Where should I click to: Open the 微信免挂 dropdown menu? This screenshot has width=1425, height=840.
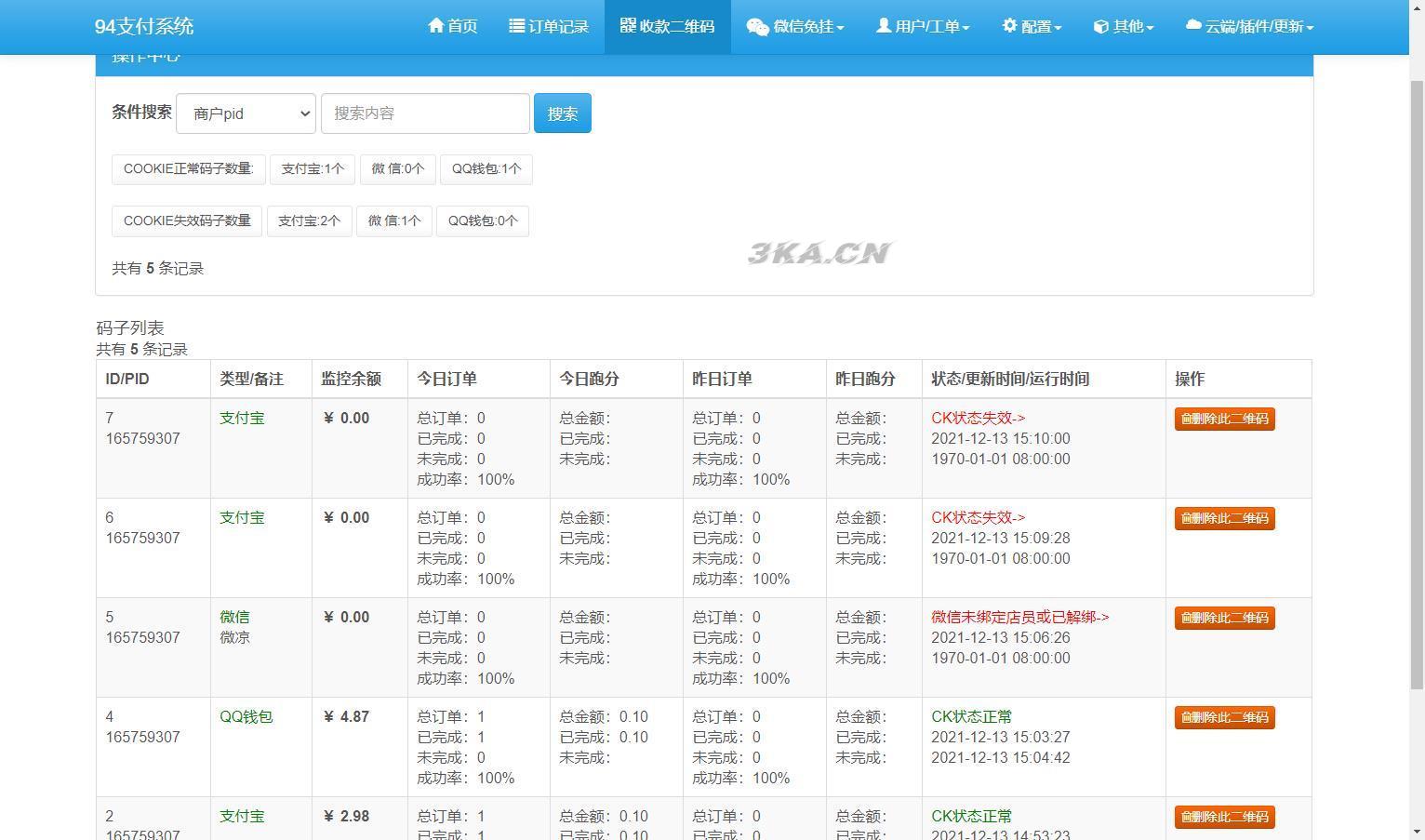pos(795,27)
